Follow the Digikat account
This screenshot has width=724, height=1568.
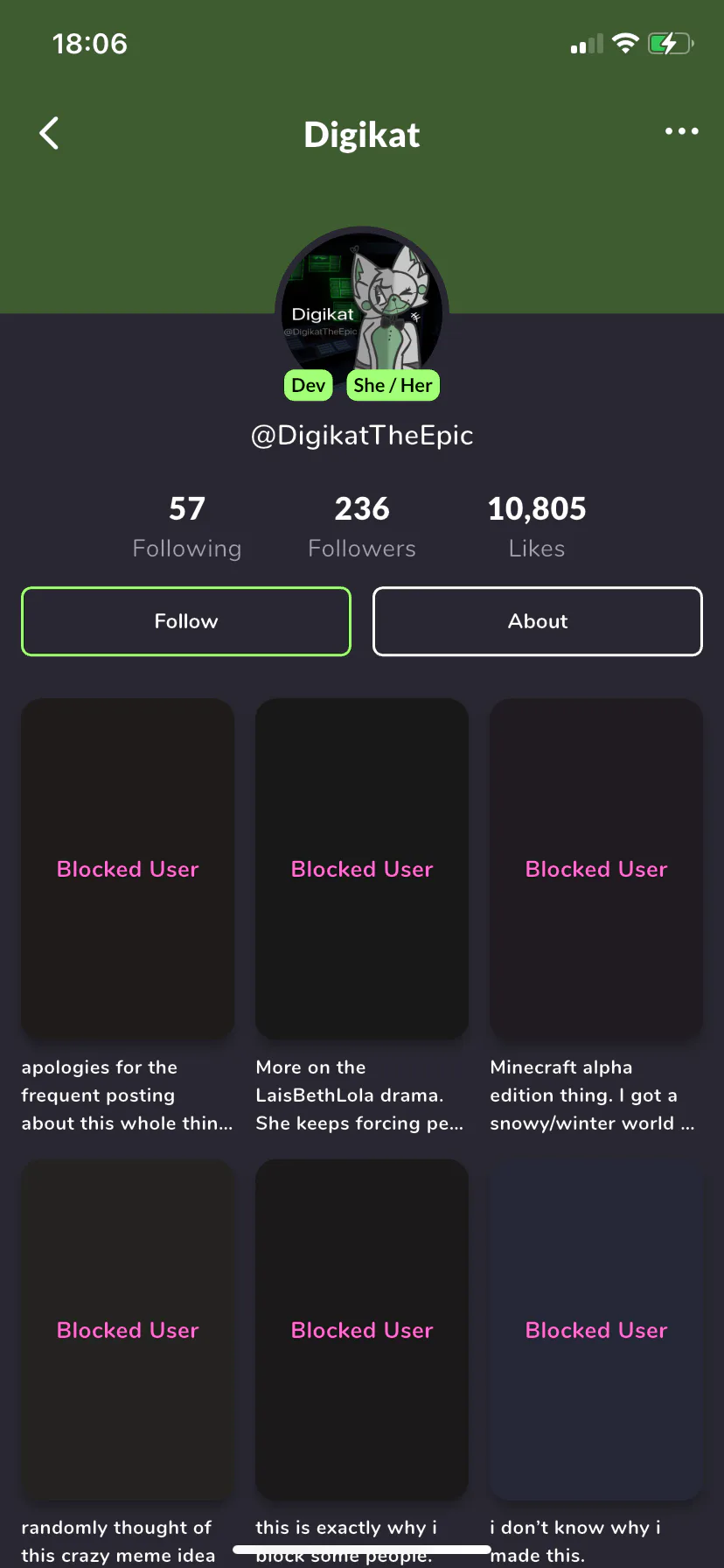186,621
